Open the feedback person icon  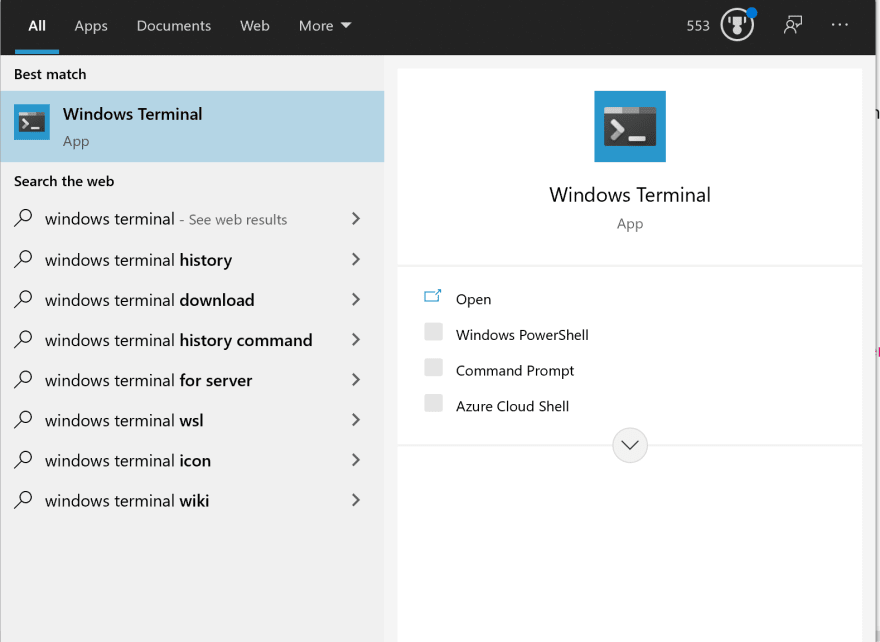point(792,25)
